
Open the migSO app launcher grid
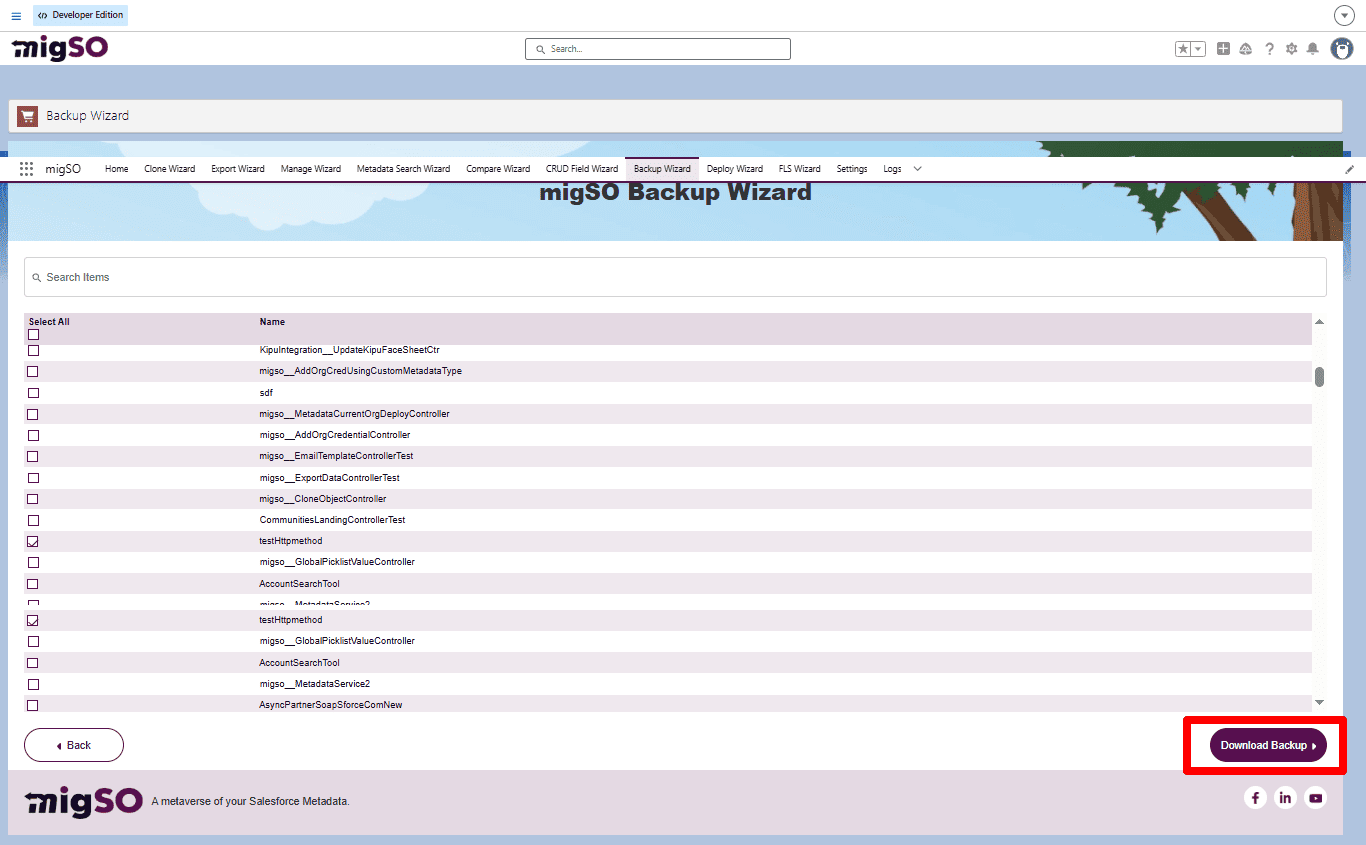pos(27,169)
